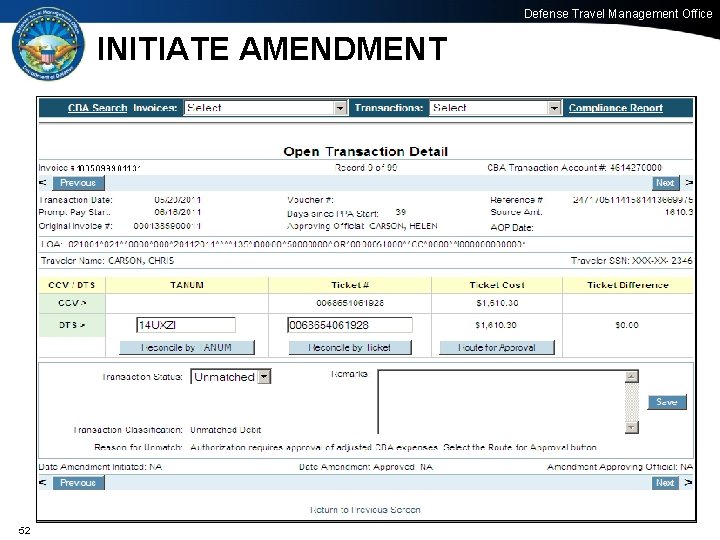Click approving official CARSON, HELEN
Image resolution: width=720 pixels, height=540 pixels.
click(x=404, y=226)
